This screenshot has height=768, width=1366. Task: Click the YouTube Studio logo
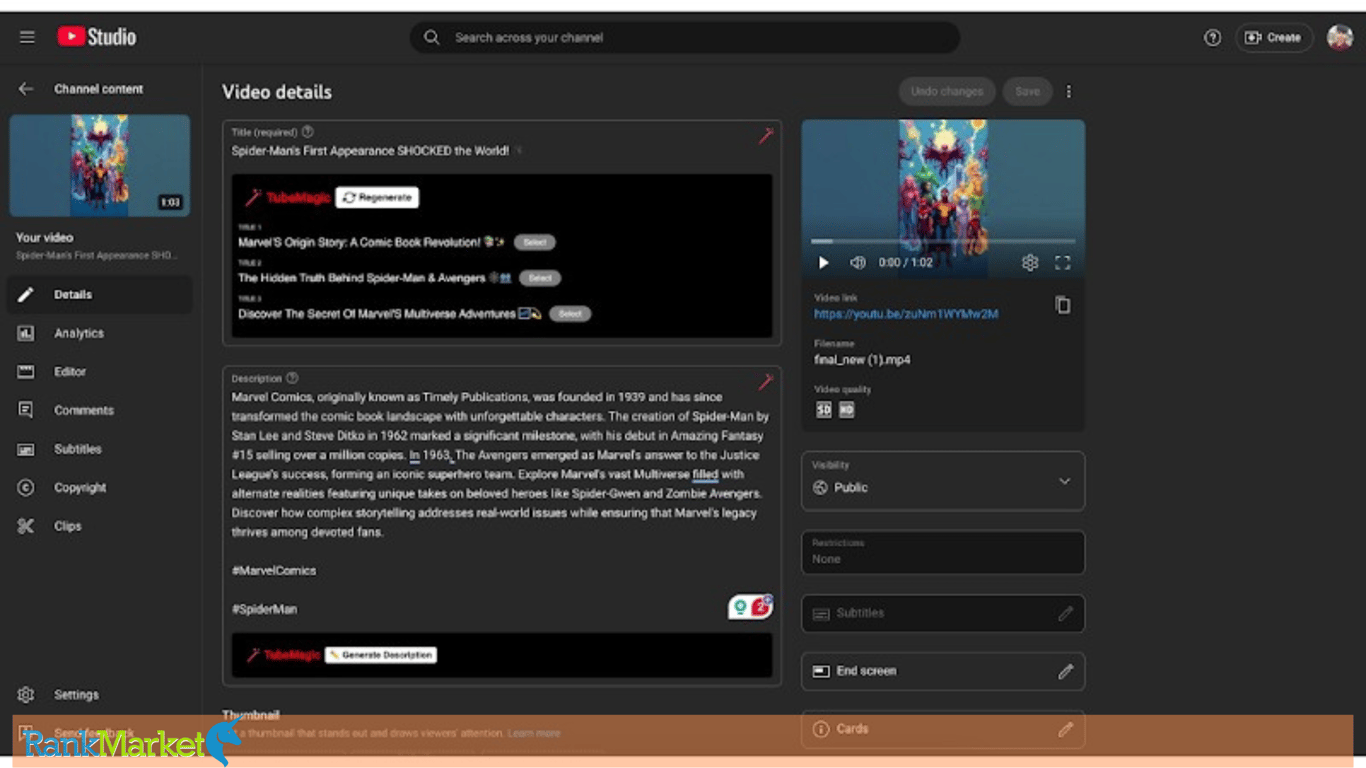coord(96,37)
